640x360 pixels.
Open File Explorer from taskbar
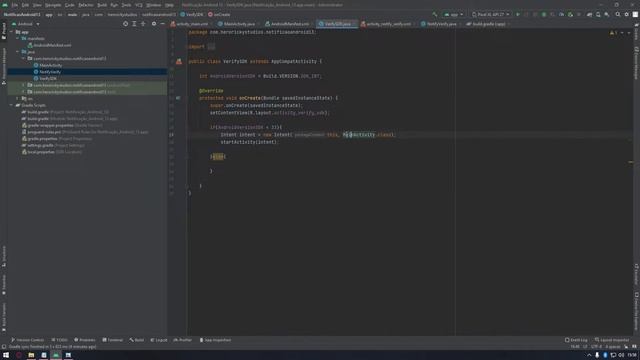click(x=31, y=355)
